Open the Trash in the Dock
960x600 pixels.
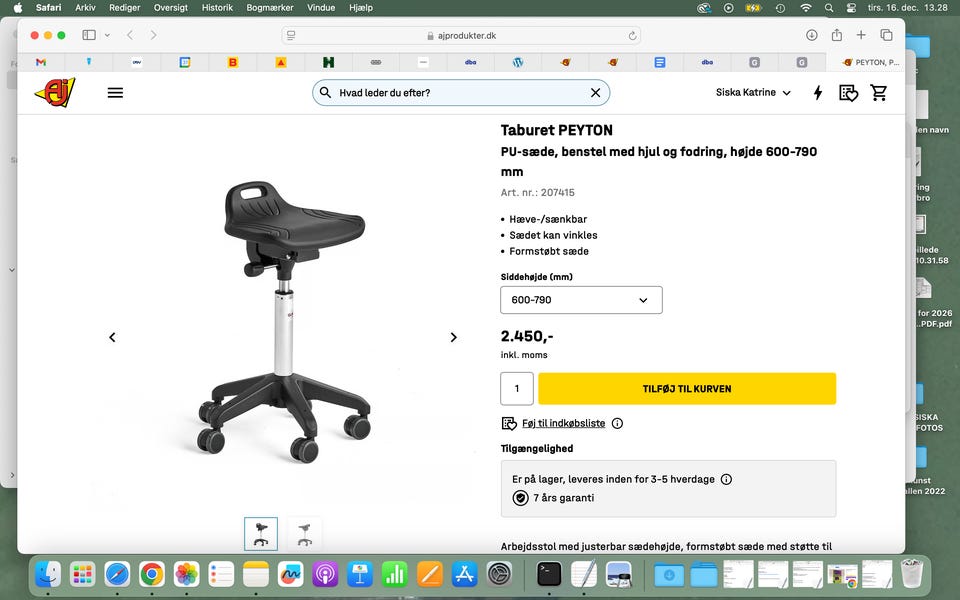point(912,574)
